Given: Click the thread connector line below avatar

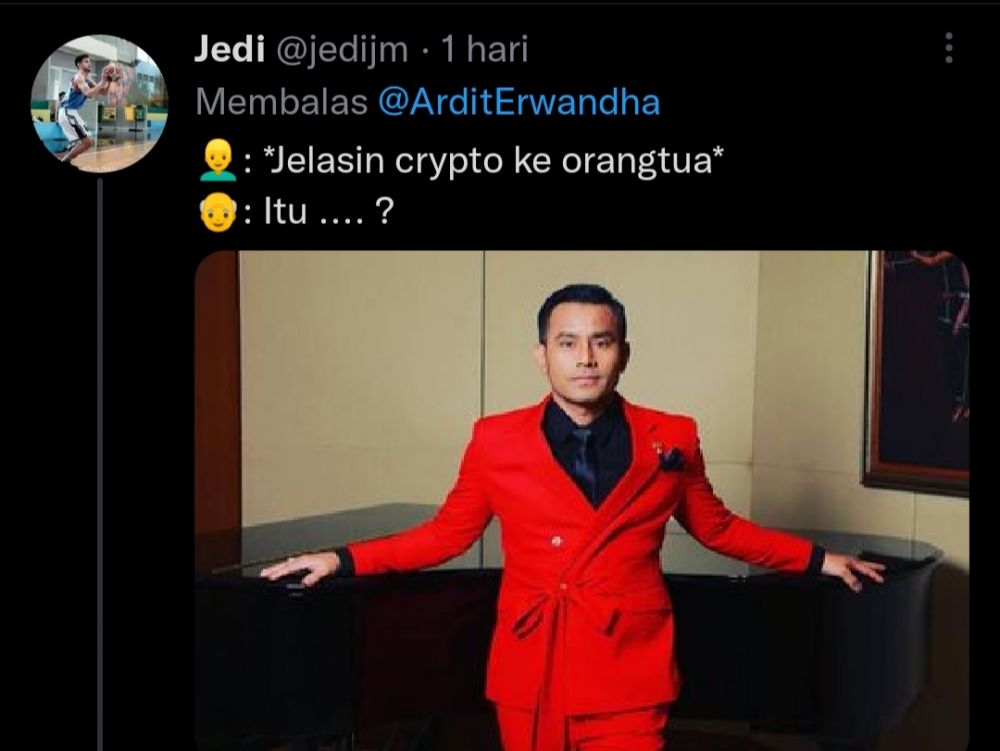Looking at the screenshot, I should (99, 464).
